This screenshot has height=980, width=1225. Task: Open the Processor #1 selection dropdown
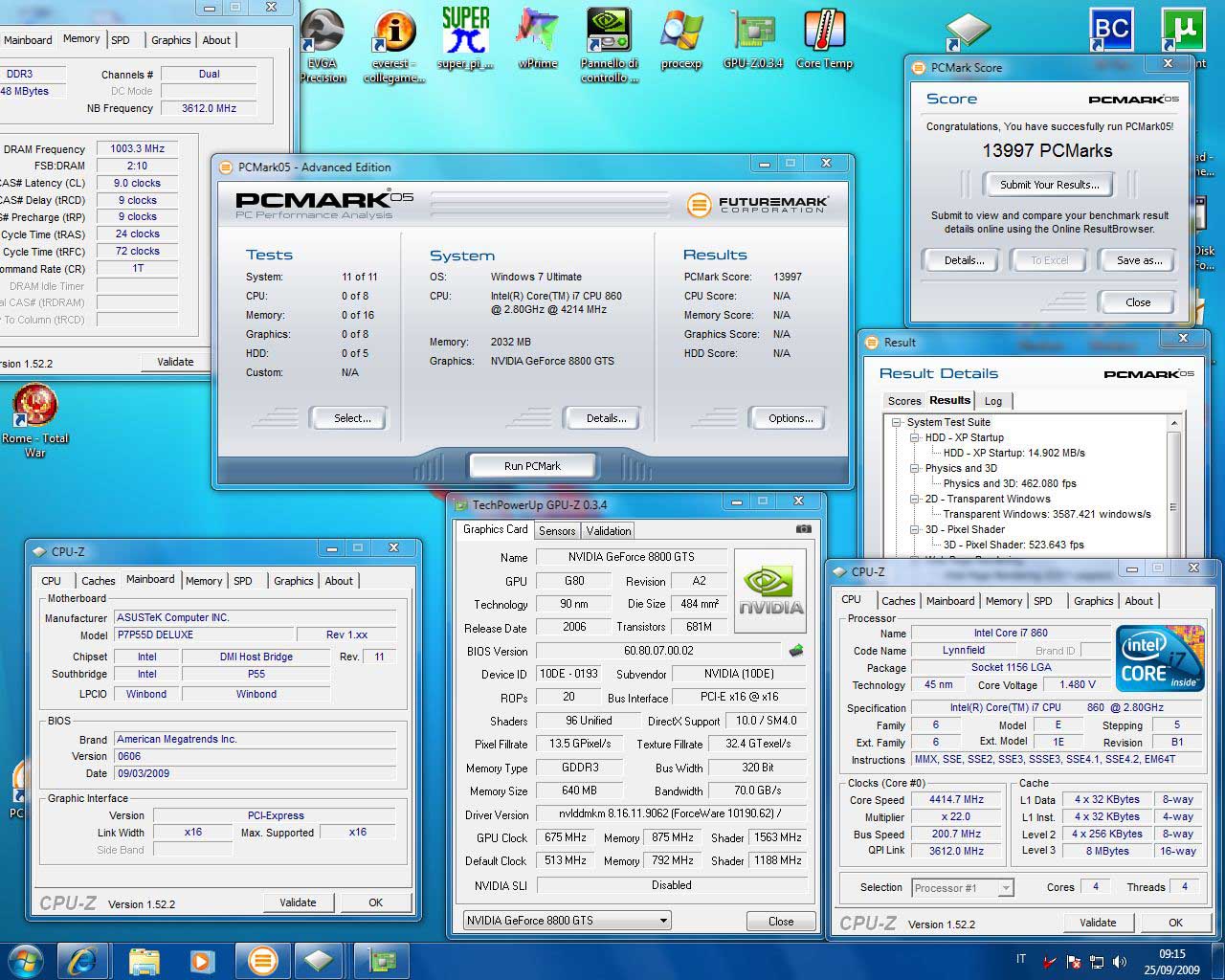(1005, 888)
